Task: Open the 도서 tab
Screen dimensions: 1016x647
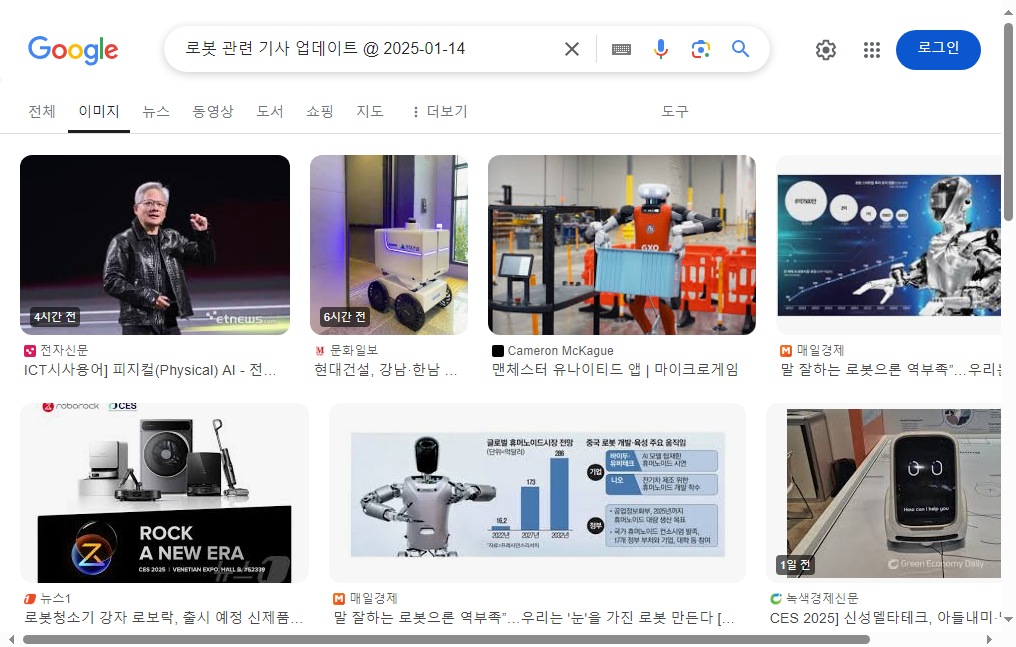Action: (270, 111)
